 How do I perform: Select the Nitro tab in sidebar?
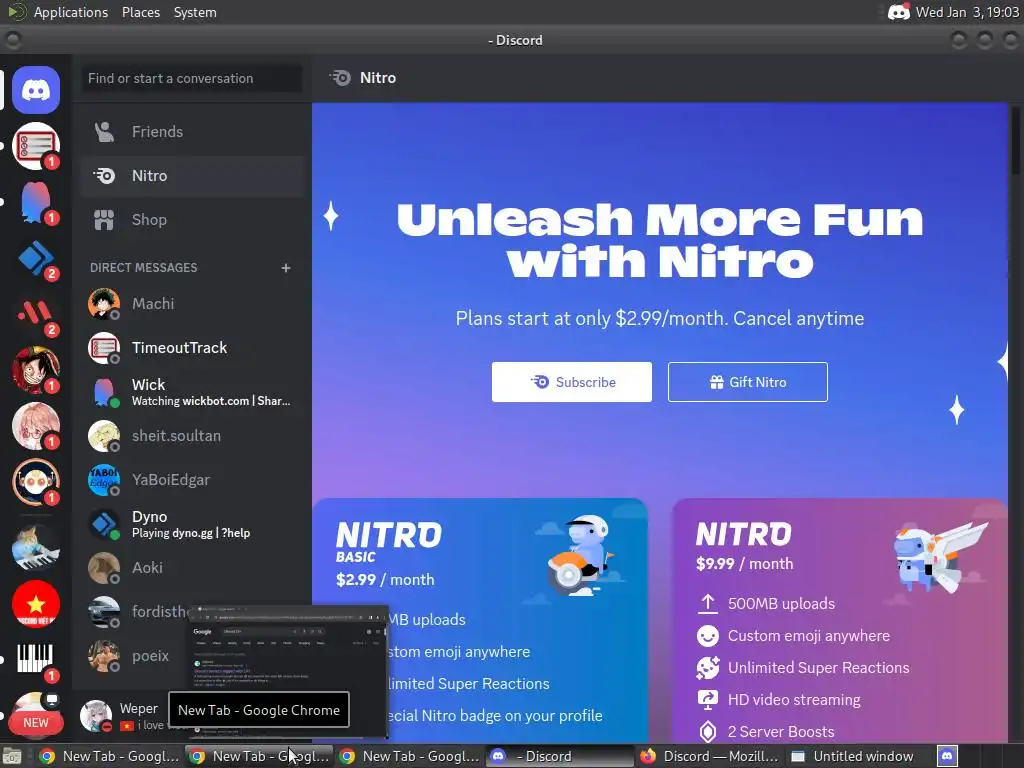(x=192, y=176)
